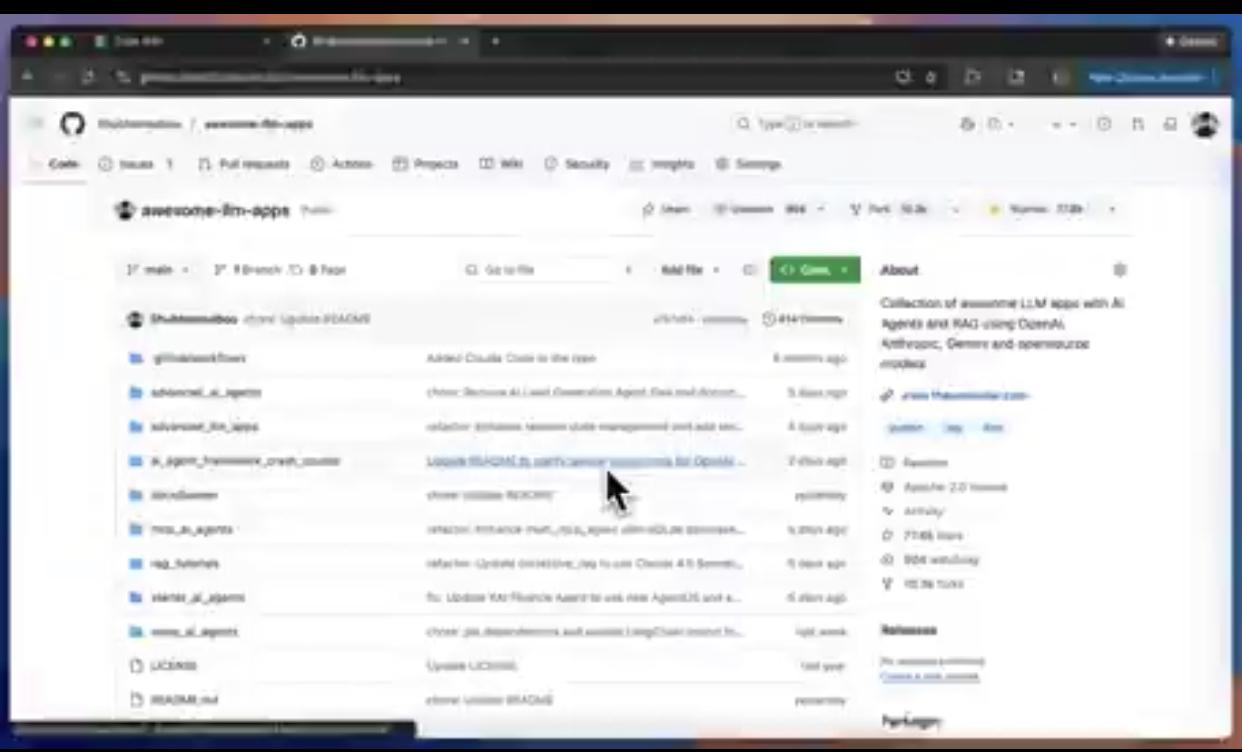
Task: Click the folder icon for mcp_ai_agents
Action: pyautogui.click(x=136, y=529)
